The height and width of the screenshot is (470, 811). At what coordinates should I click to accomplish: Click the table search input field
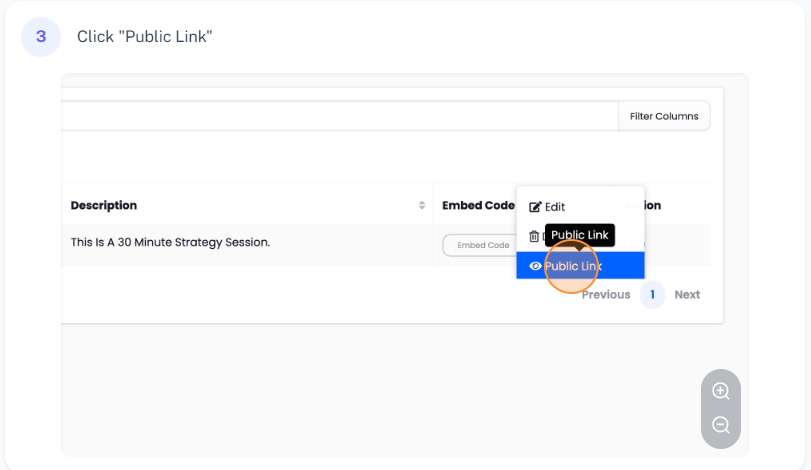(340, 116)
